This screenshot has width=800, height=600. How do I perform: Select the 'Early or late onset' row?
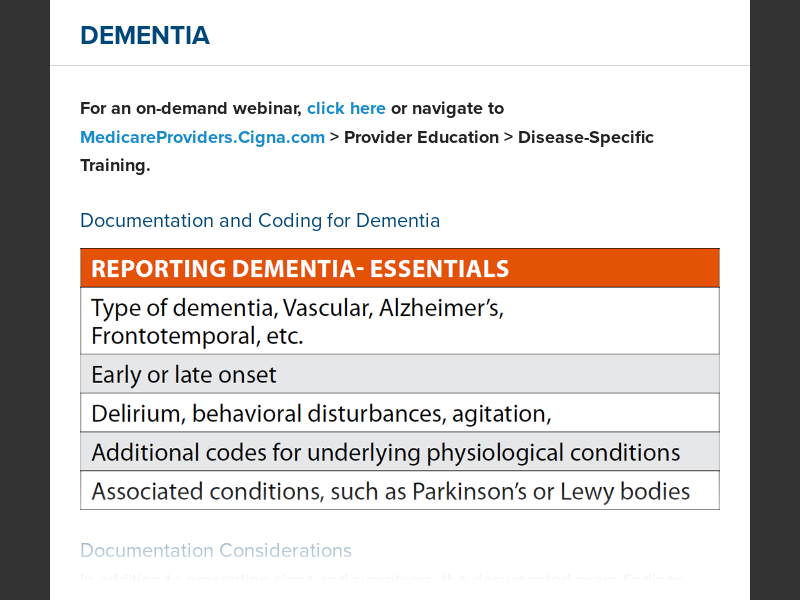(184, 375)
